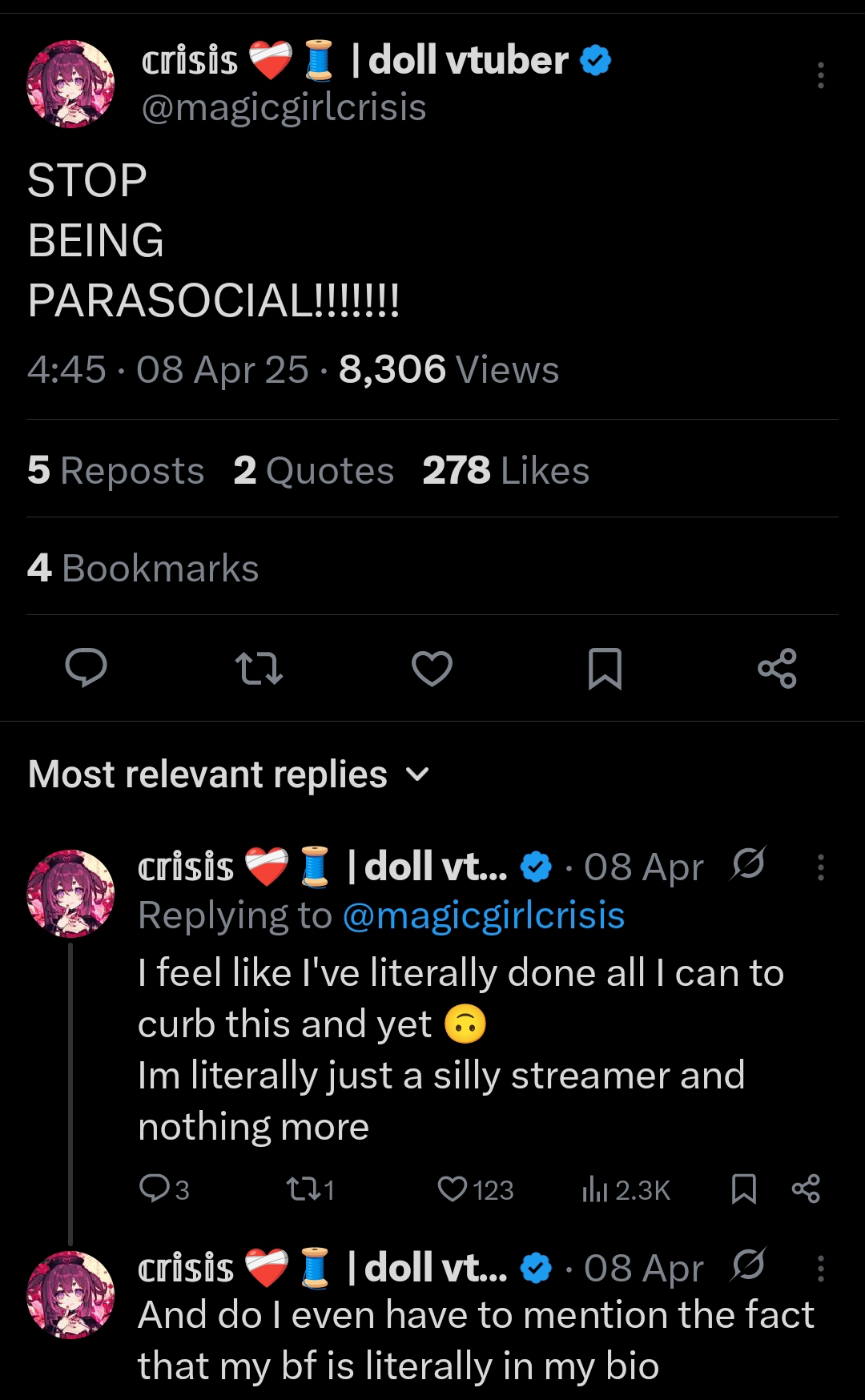Repost the main tweet
Screen dimensions: 865x1400
(x=259, y=668)
